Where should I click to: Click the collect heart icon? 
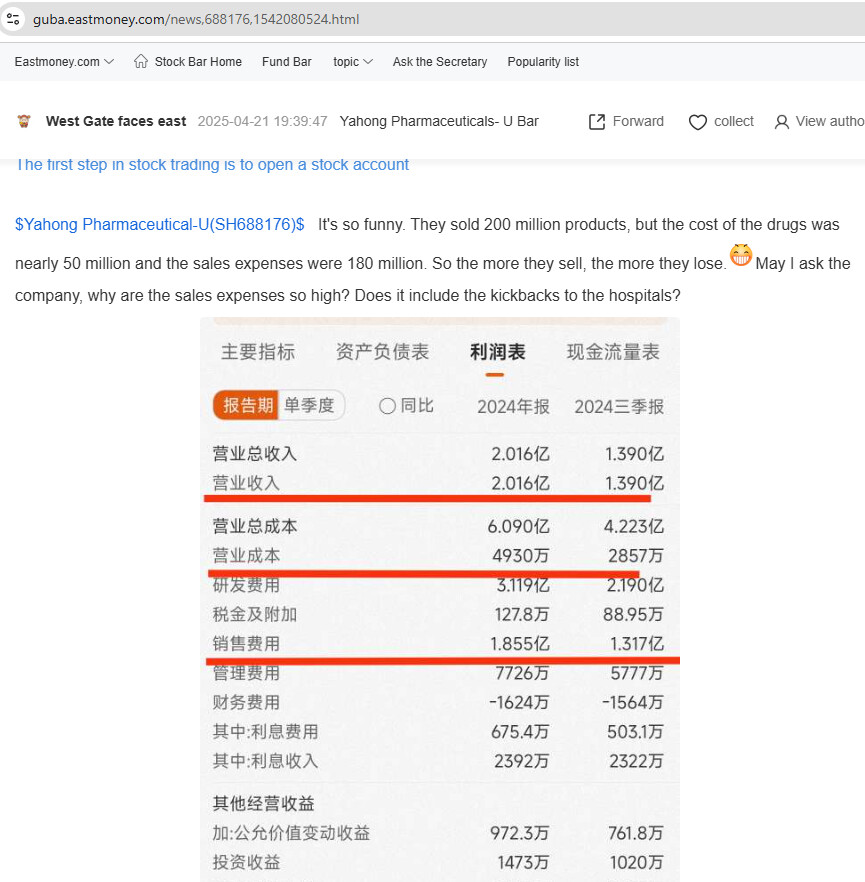(x=697, y=122)
